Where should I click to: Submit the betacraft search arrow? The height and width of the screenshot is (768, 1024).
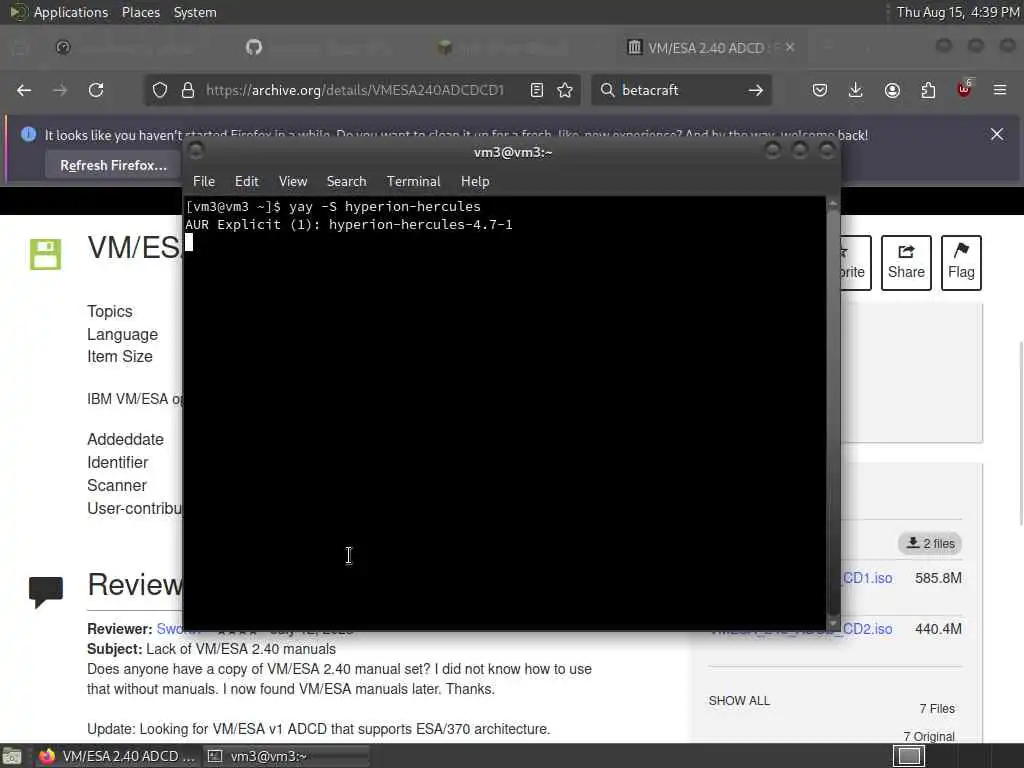[756, 90]
